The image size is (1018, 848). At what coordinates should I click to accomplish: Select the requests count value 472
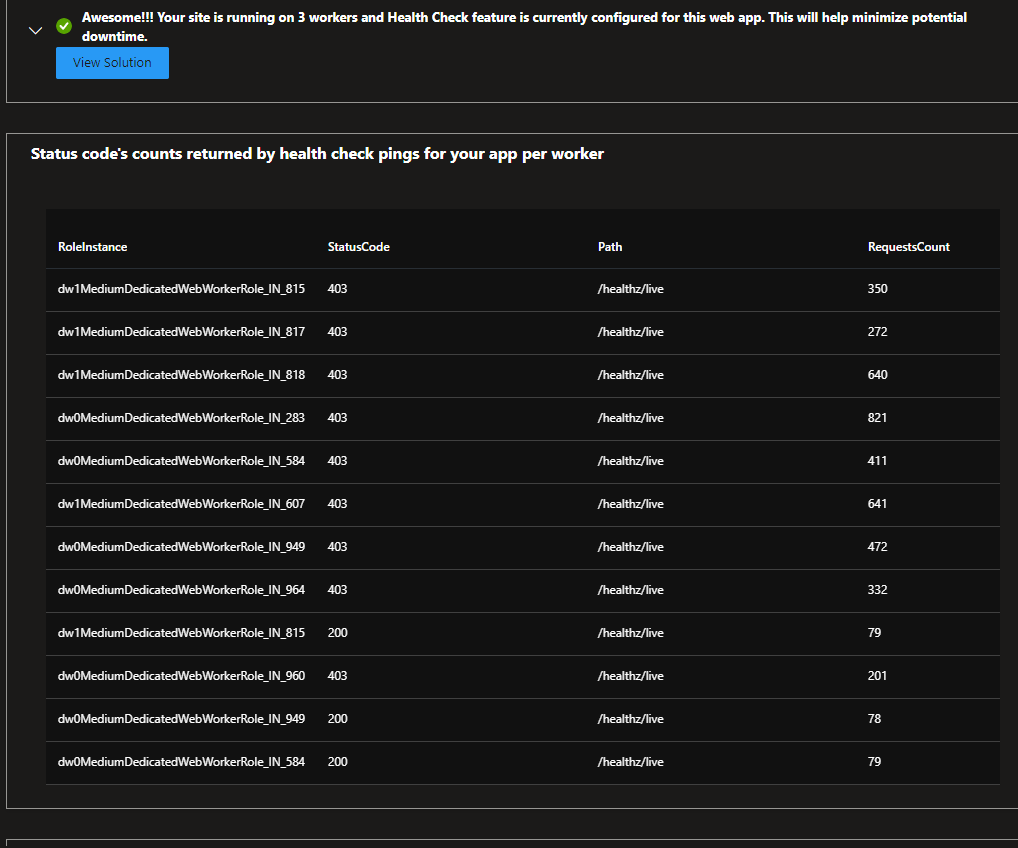[x=877, y=547]
